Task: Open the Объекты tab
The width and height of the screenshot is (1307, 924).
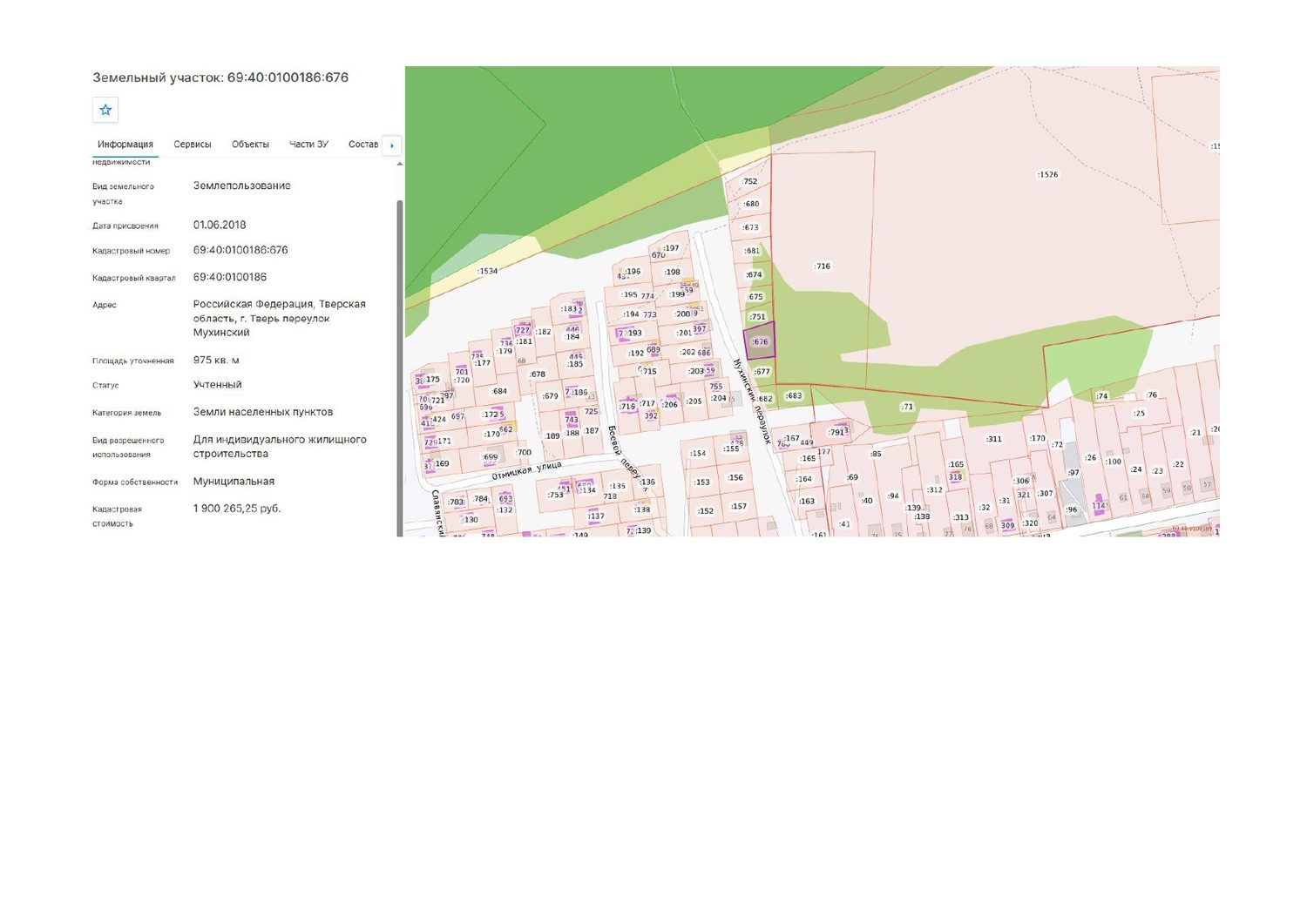Action: (x=250, y=145)
